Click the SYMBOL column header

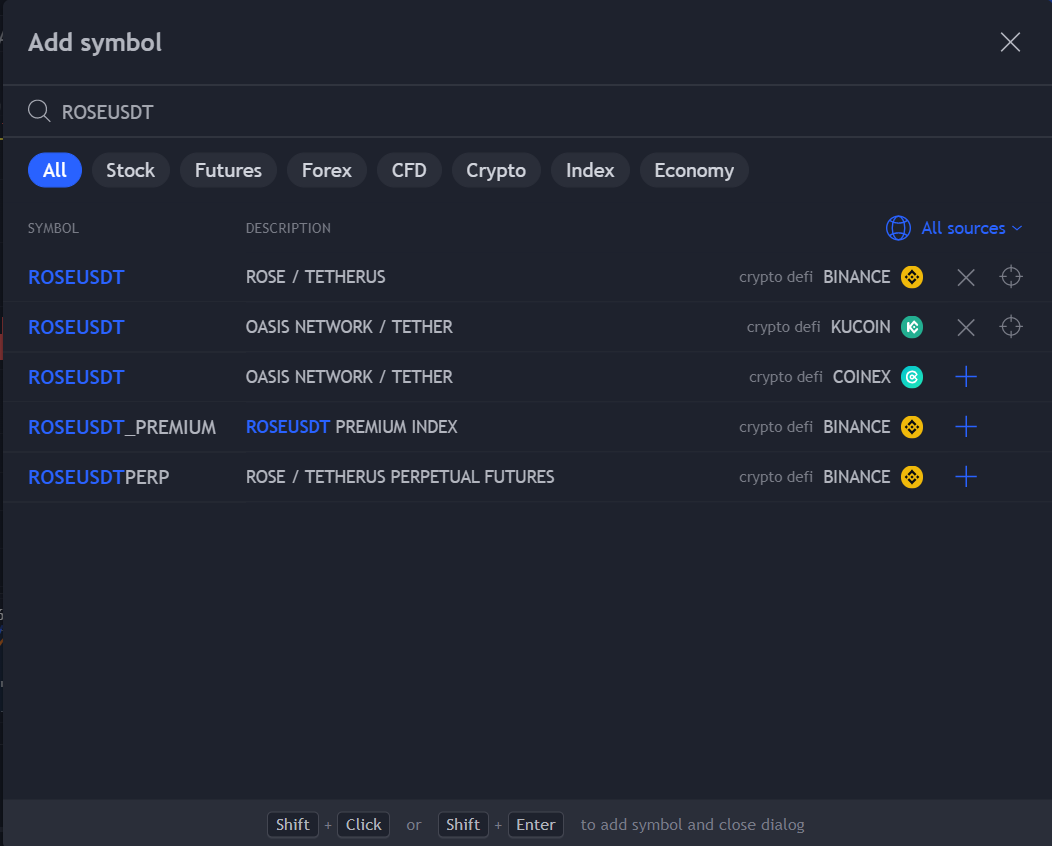click(53, 228)
